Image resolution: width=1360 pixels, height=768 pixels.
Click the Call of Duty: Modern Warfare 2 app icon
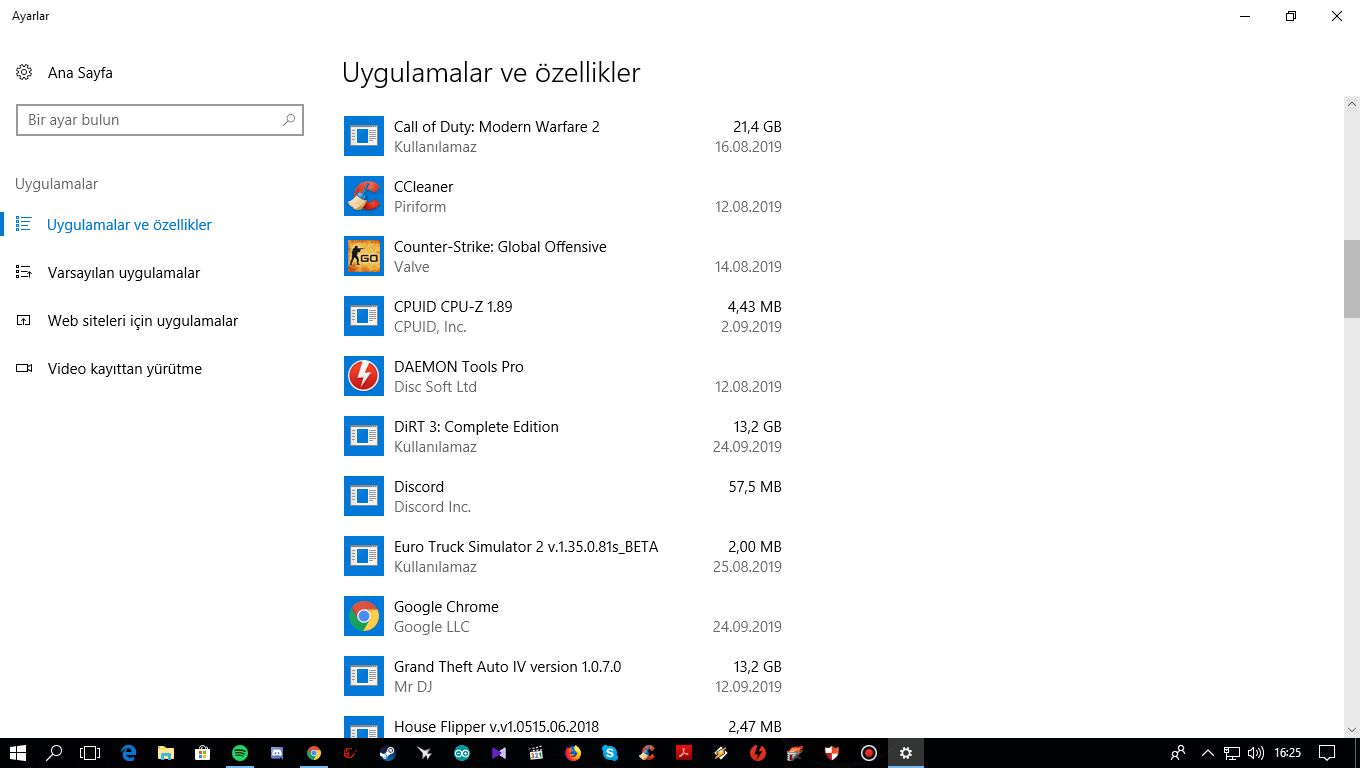click(364, 136)
